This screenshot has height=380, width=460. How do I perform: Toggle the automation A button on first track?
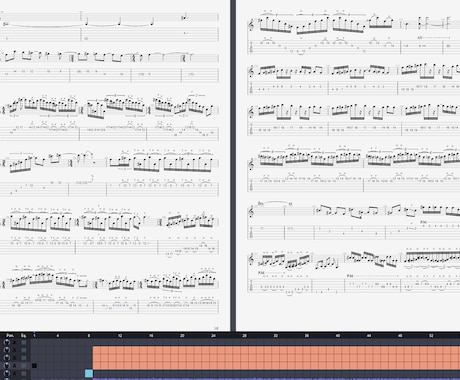tap(14, 342)
